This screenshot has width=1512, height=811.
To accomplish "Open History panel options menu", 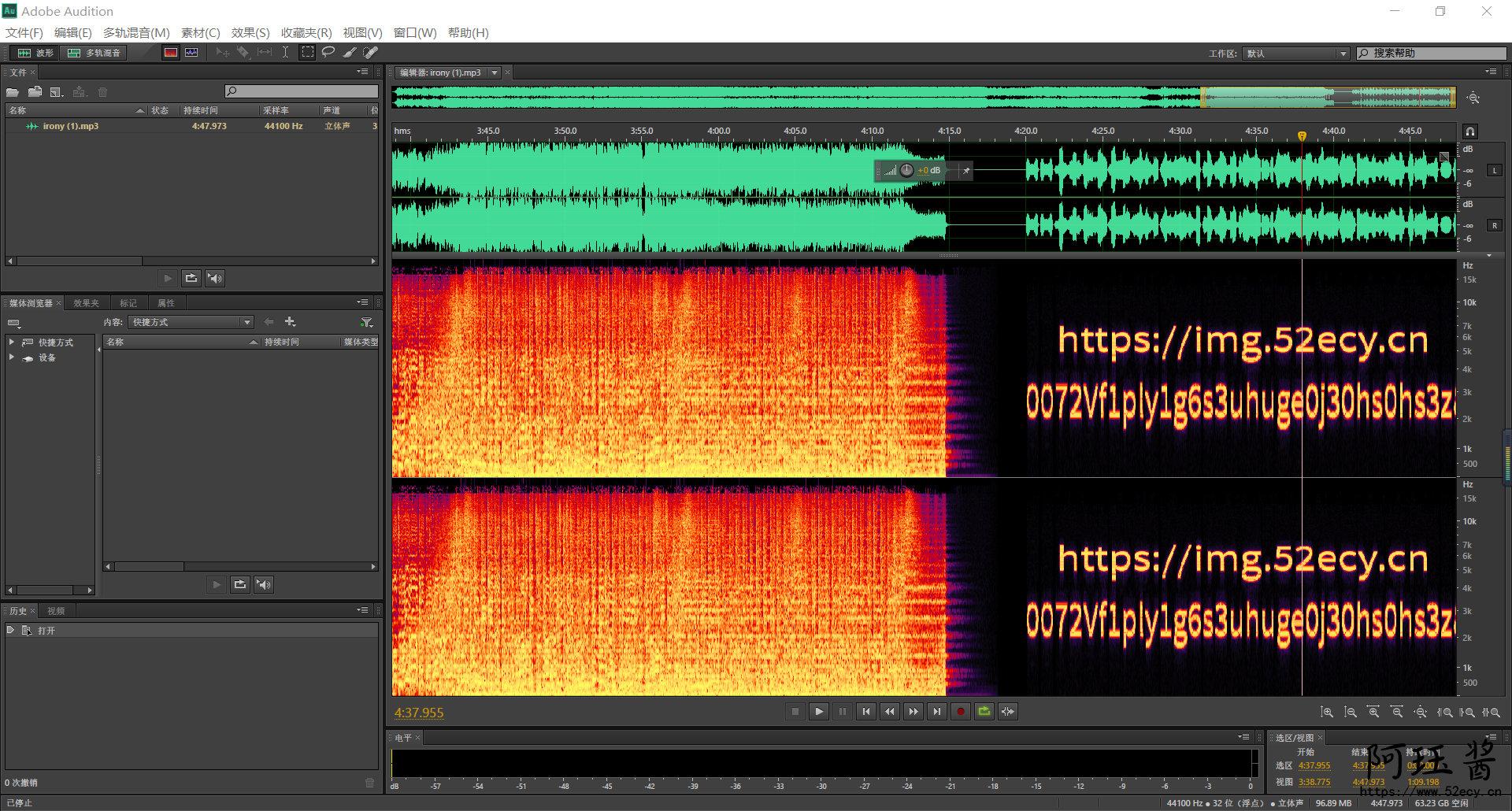I will [x=362, y=610].
